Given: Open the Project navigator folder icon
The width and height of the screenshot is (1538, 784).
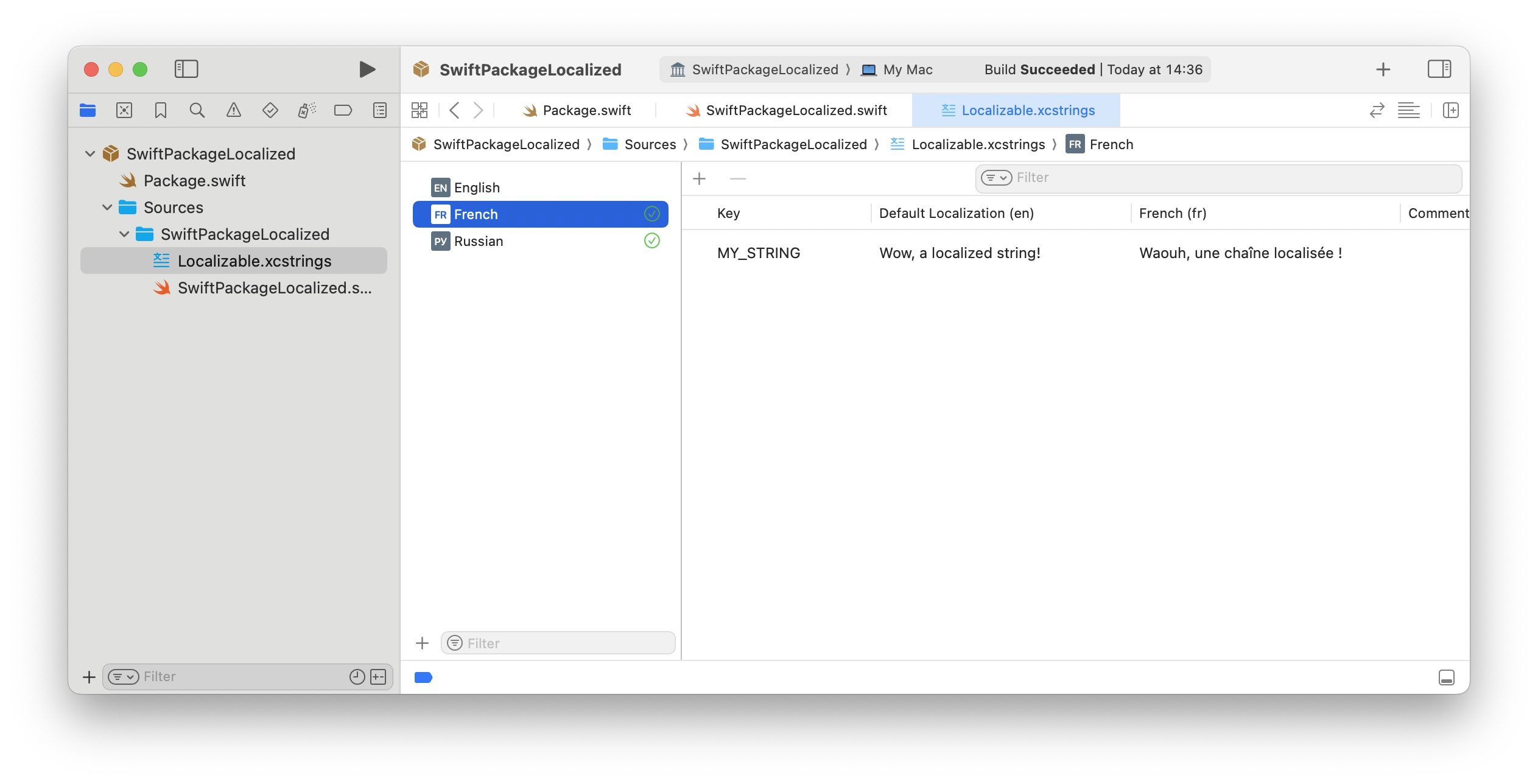Looking at the screenshot, I should coord(88,110).
